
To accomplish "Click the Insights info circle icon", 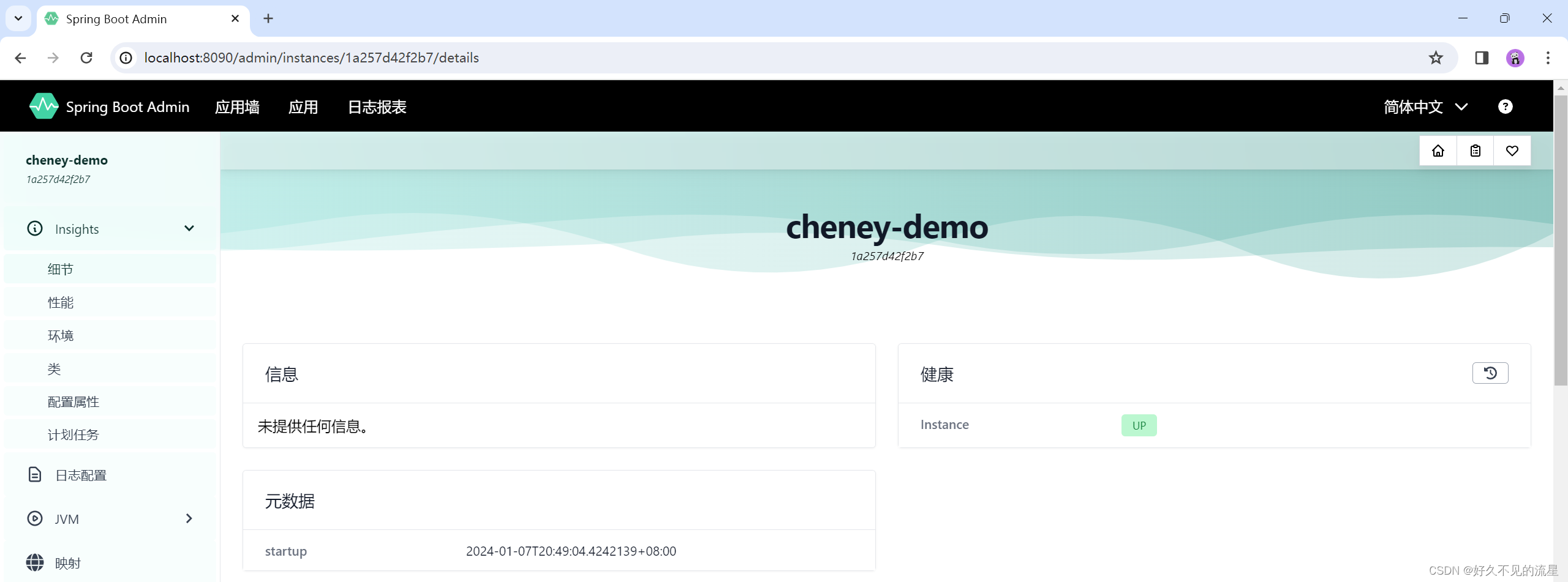I will pos(35,228).
